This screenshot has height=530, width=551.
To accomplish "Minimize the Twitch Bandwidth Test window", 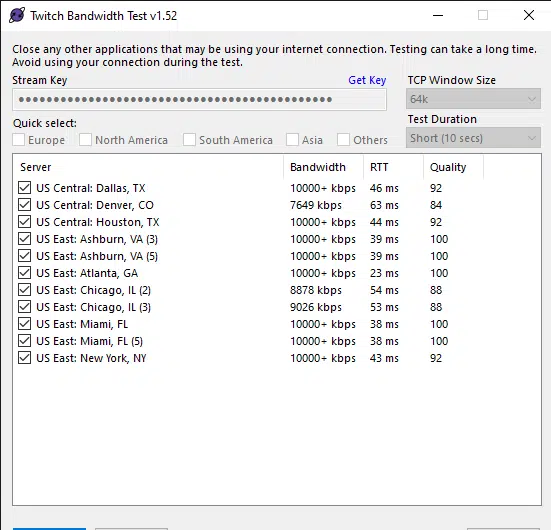I will (438, 15).
